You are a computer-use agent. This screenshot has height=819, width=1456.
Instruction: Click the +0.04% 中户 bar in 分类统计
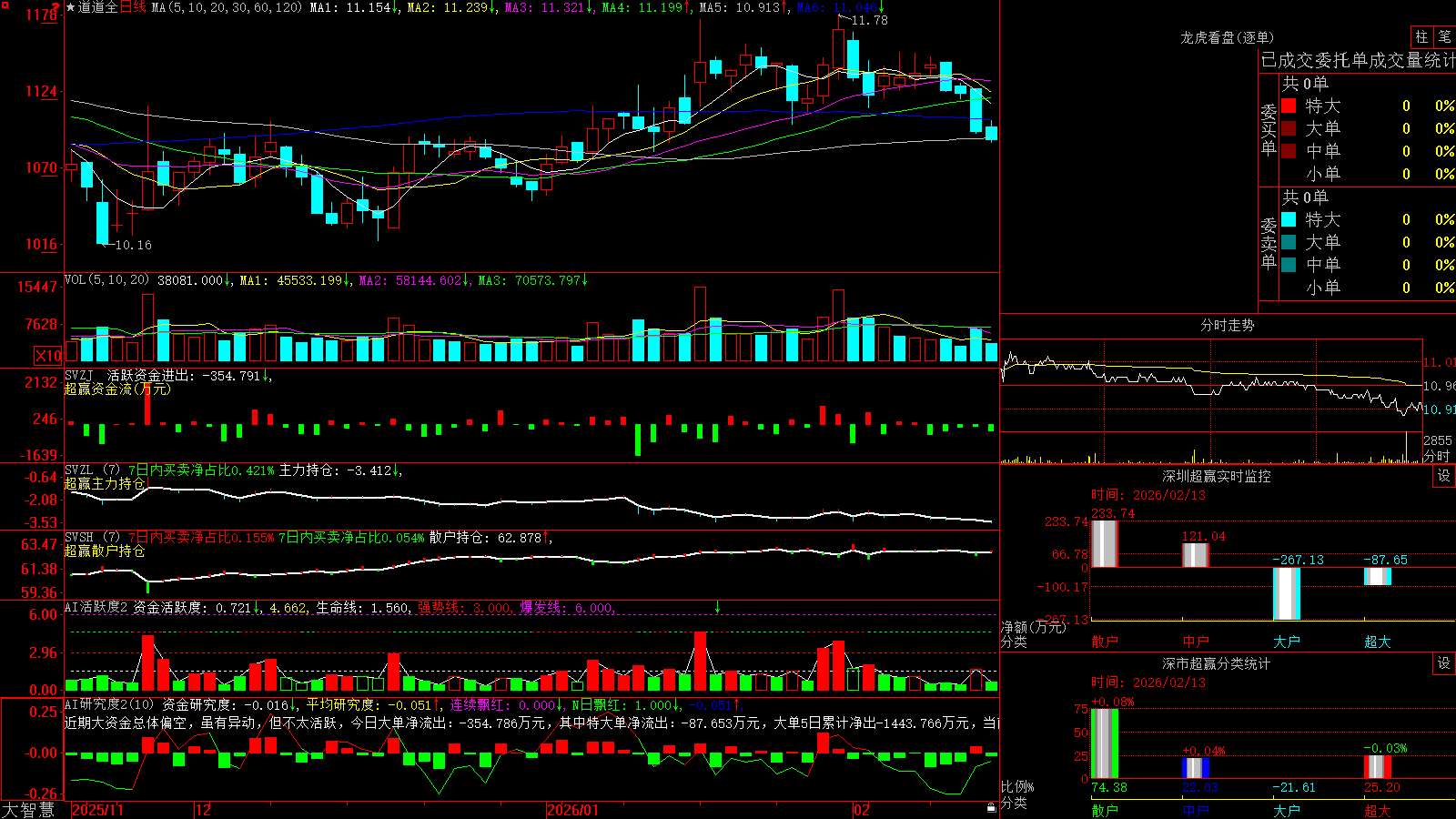point(1195,768)
